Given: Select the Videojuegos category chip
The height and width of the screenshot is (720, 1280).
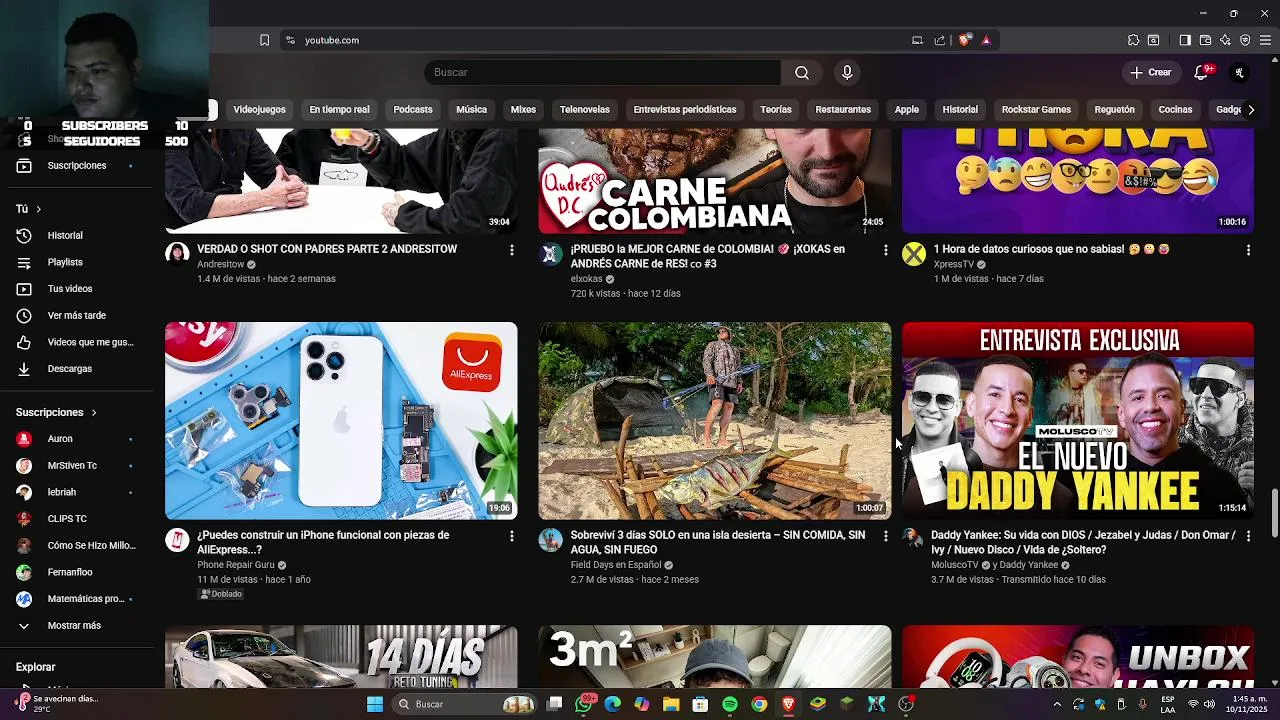Looking at the screenshot, I should (x=259, y=110).
